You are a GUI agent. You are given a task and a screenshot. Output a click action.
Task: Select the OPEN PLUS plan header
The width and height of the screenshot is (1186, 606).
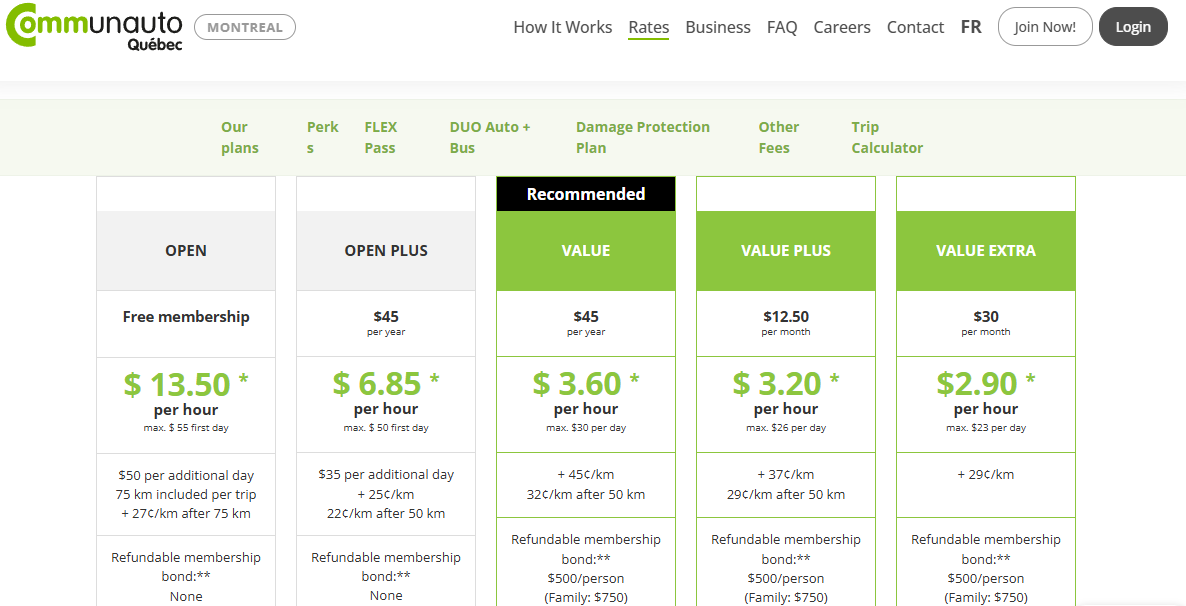(x=386, y=250)
